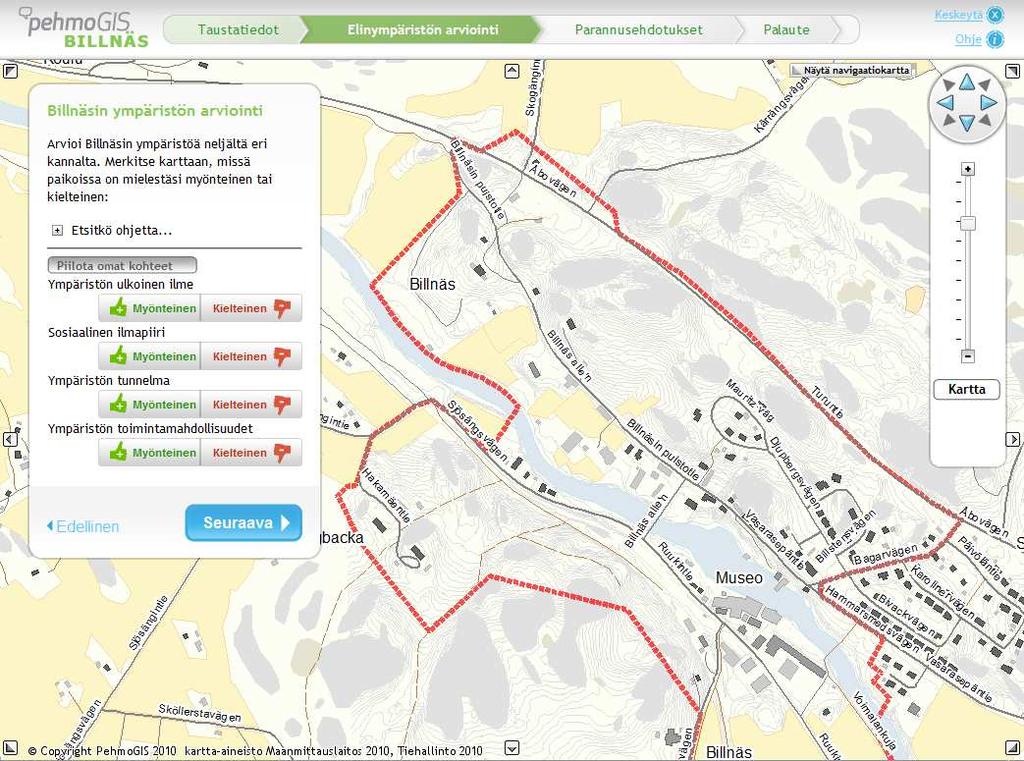Zoom out with the minus button
1024x761 pixels.
pyautogui.click(x=968, y=356)
